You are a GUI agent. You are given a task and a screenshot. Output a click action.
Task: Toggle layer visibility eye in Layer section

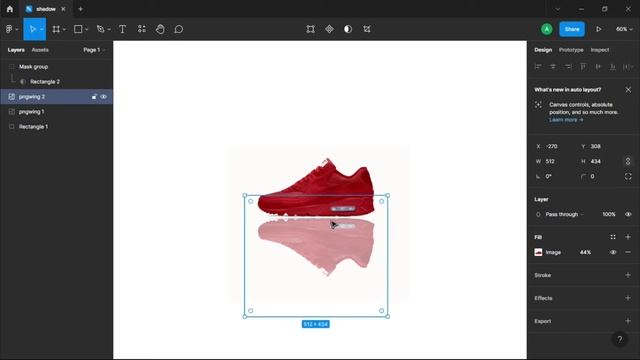[x=628, y=214]
